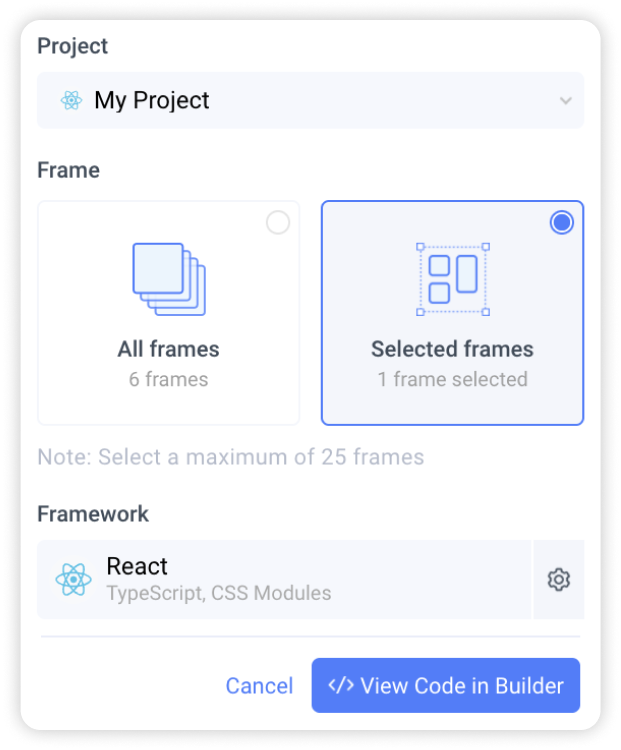621x750 pixels.
Task: Open the React framework selector
Action: (284, 579)
